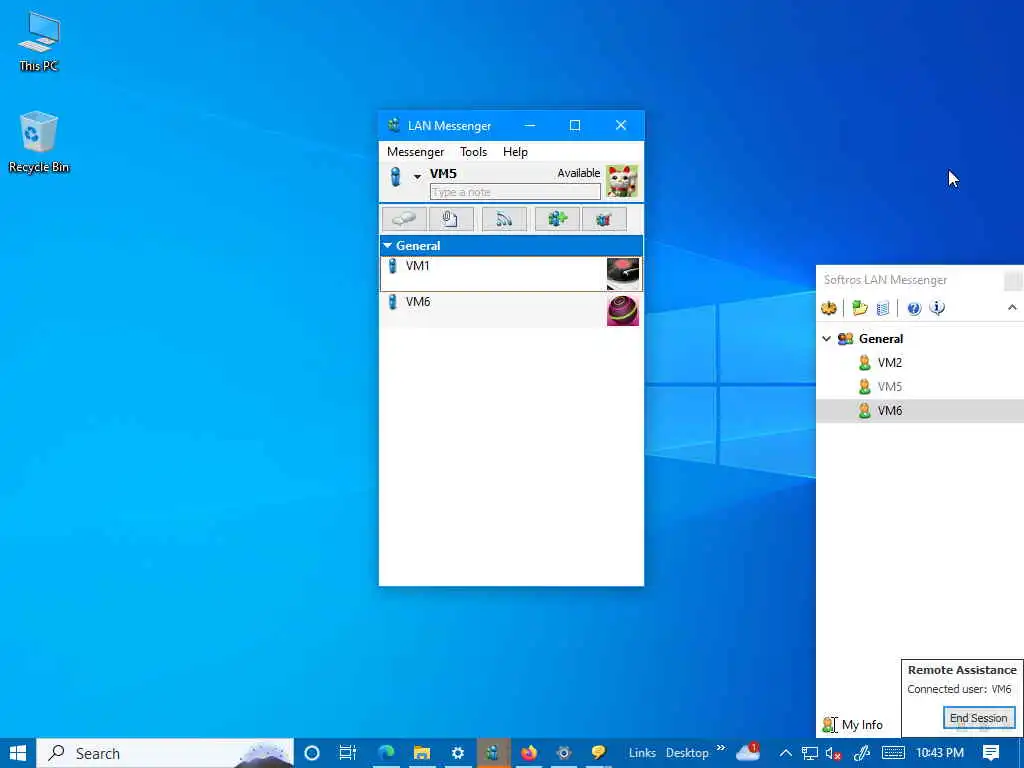The height and width of the screenshot is (768, 1024).
Task: Open the white gear Settings taskbar icon
Action: coord(457,753)
